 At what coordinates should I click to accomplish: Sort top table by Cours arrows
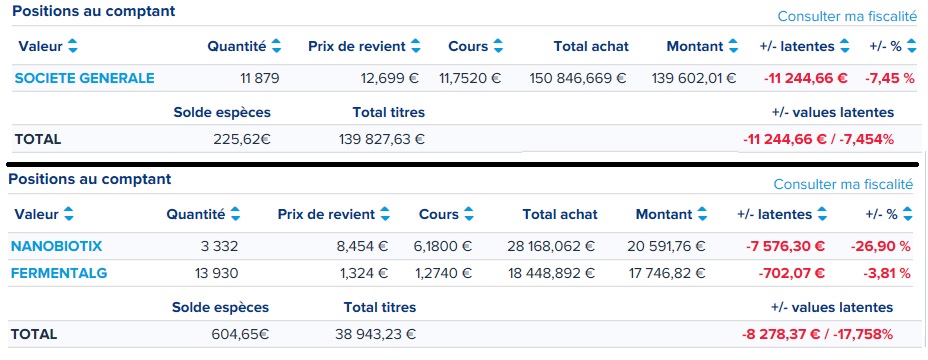coord(498,46)
